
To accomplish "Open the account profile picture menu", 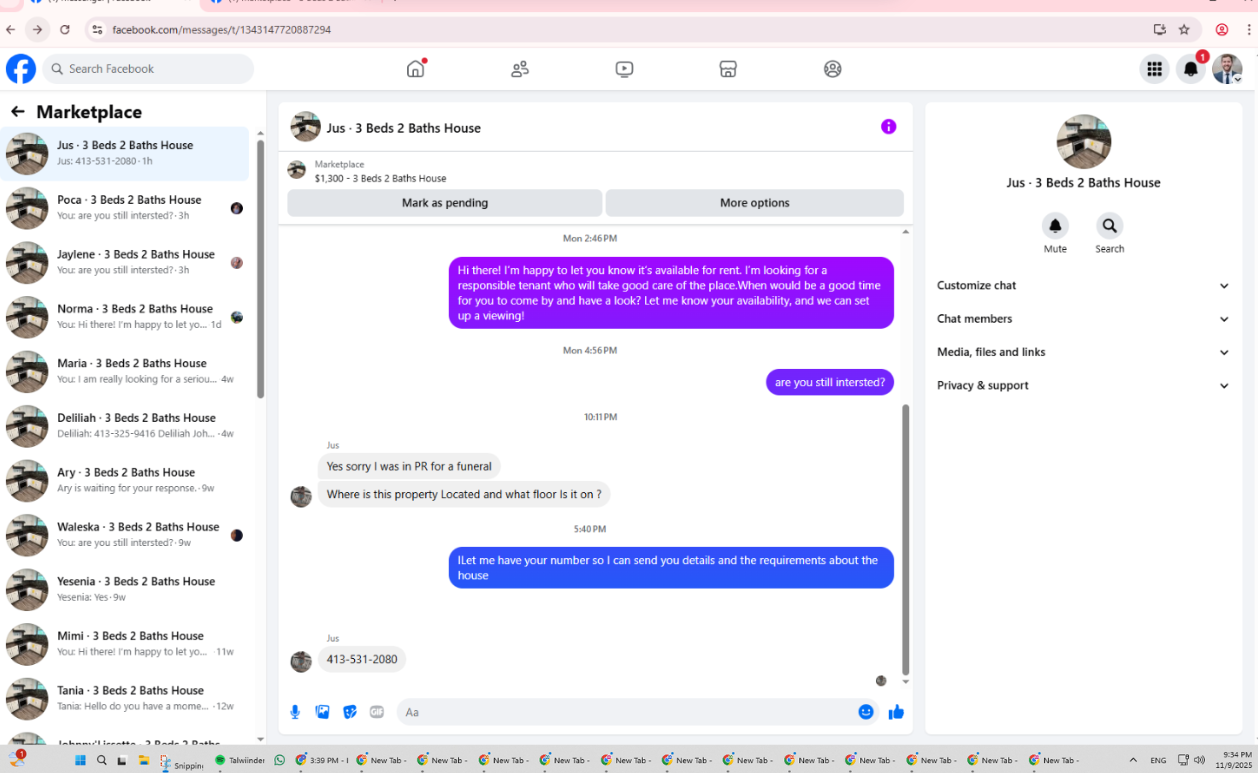I will (x=1227, y=69).
